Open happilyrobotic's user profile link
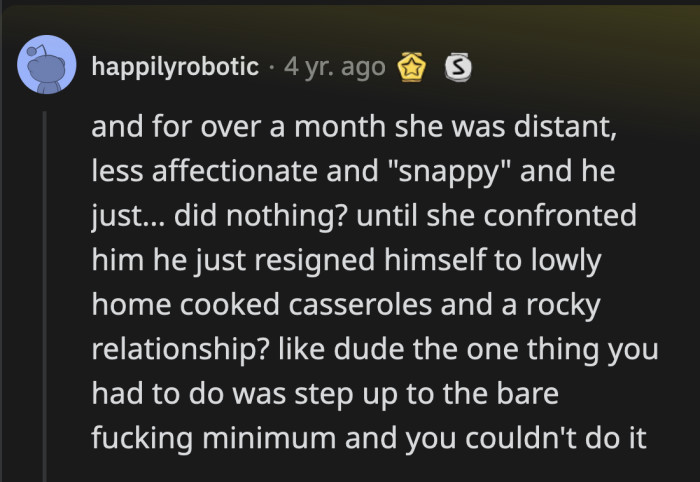 point(177,67)
